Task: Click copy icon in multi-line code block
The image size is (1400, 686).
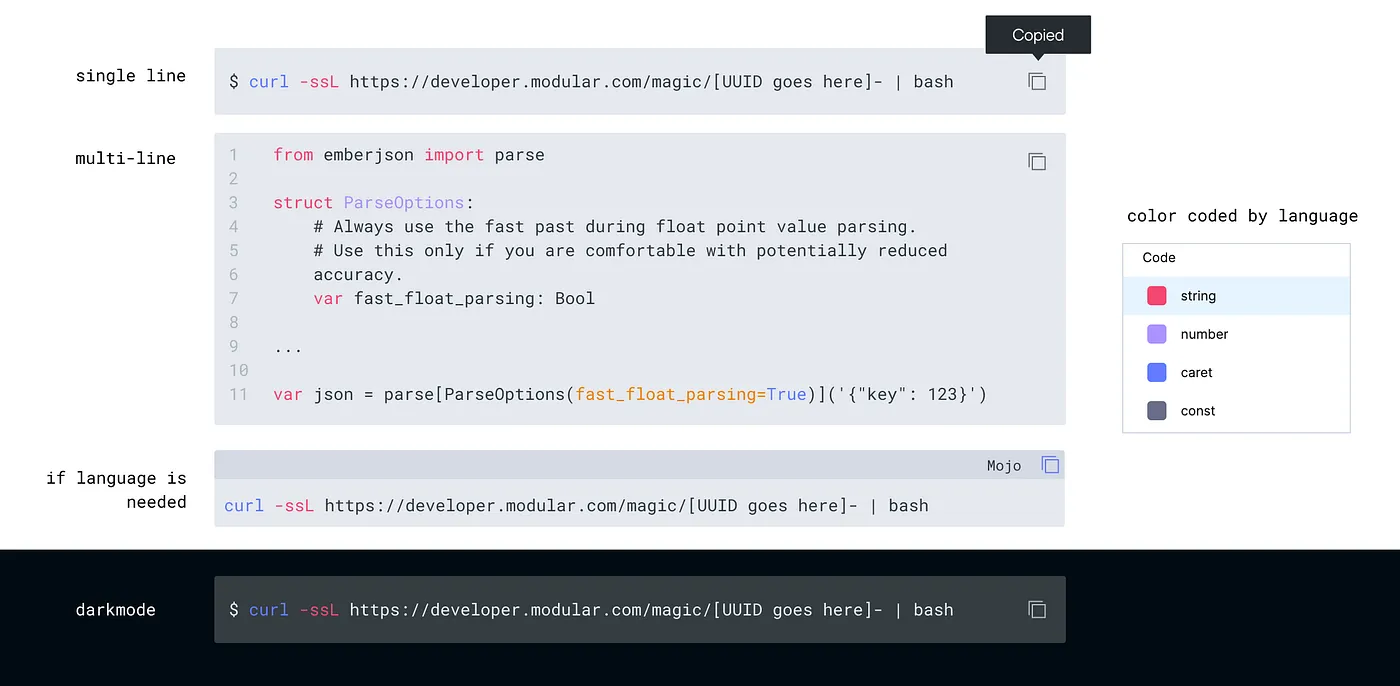Action: click(x=1037, y=161)
